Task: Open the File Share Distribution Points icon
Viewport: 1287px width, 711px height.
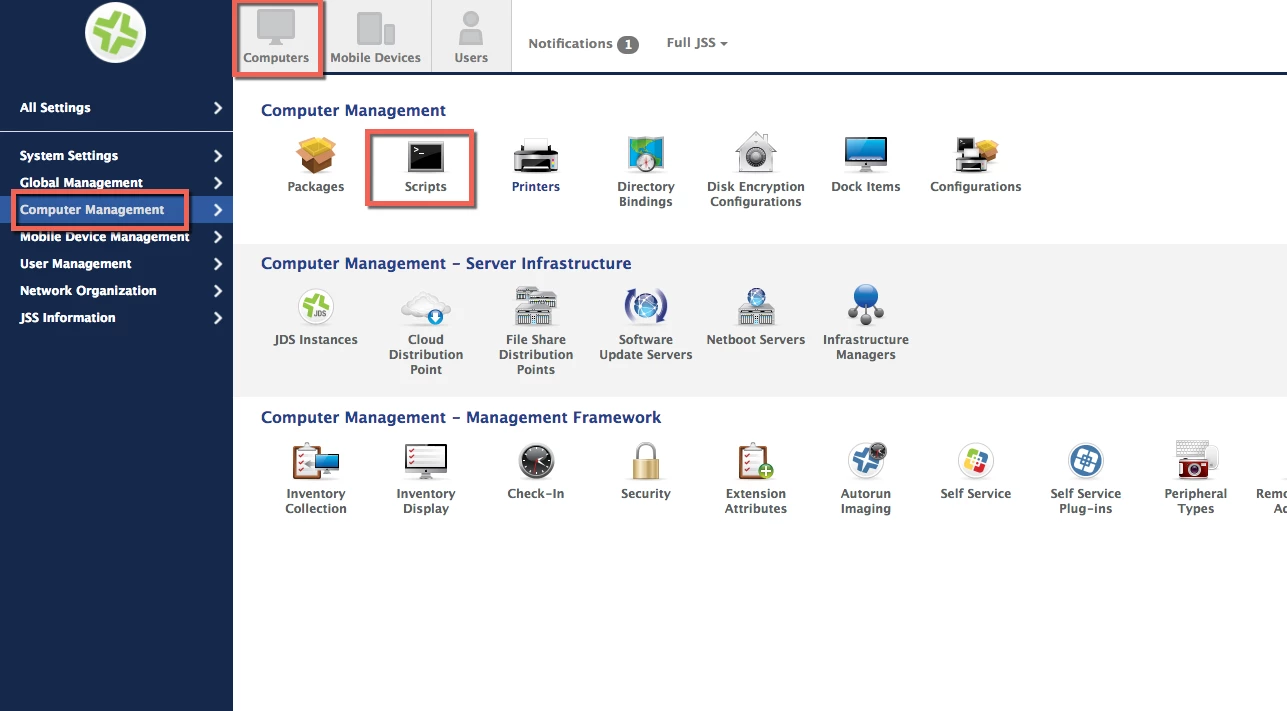Action: pos(536,306)
